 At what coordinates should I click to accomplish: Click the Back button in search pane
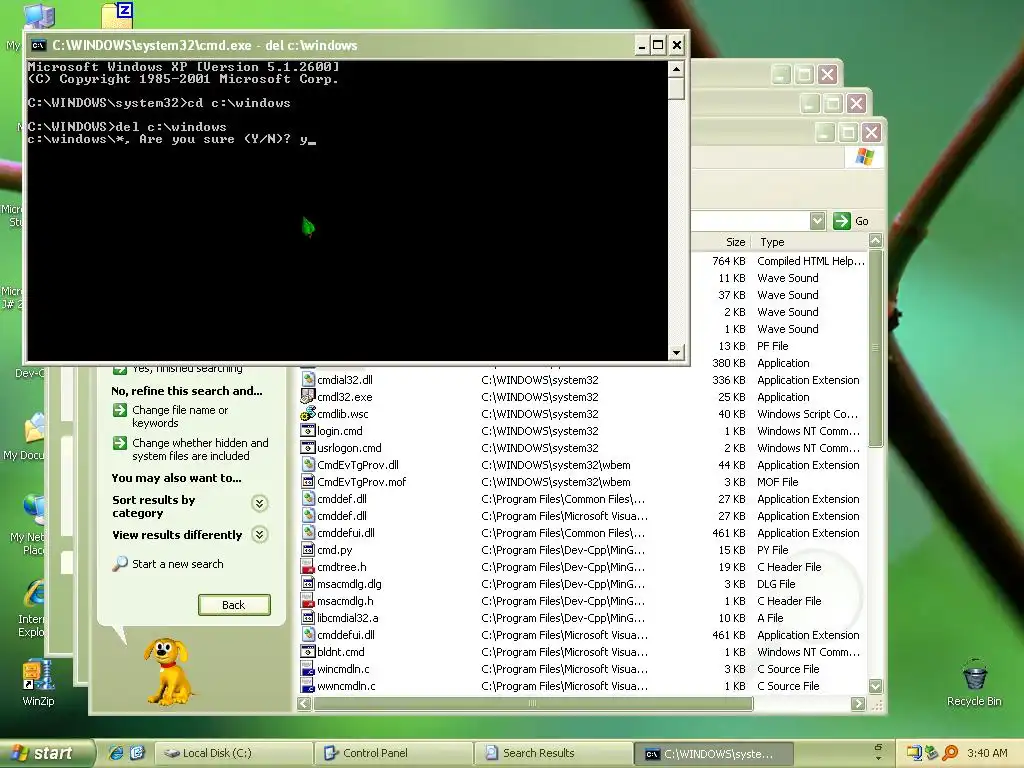234,605
